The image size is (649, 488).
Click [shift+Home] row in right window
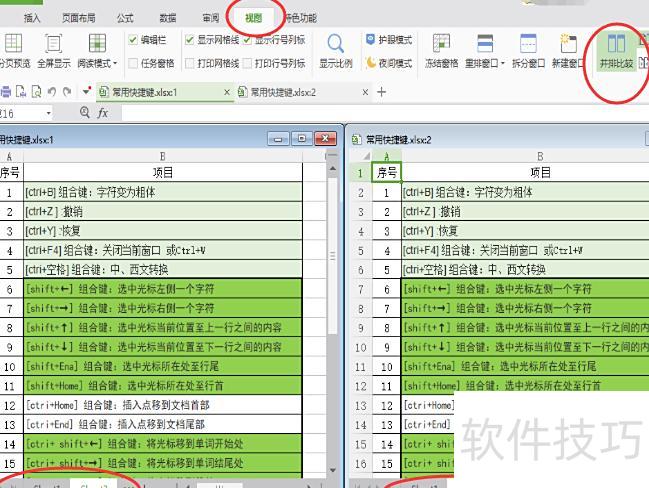click(x=525, y=384)
